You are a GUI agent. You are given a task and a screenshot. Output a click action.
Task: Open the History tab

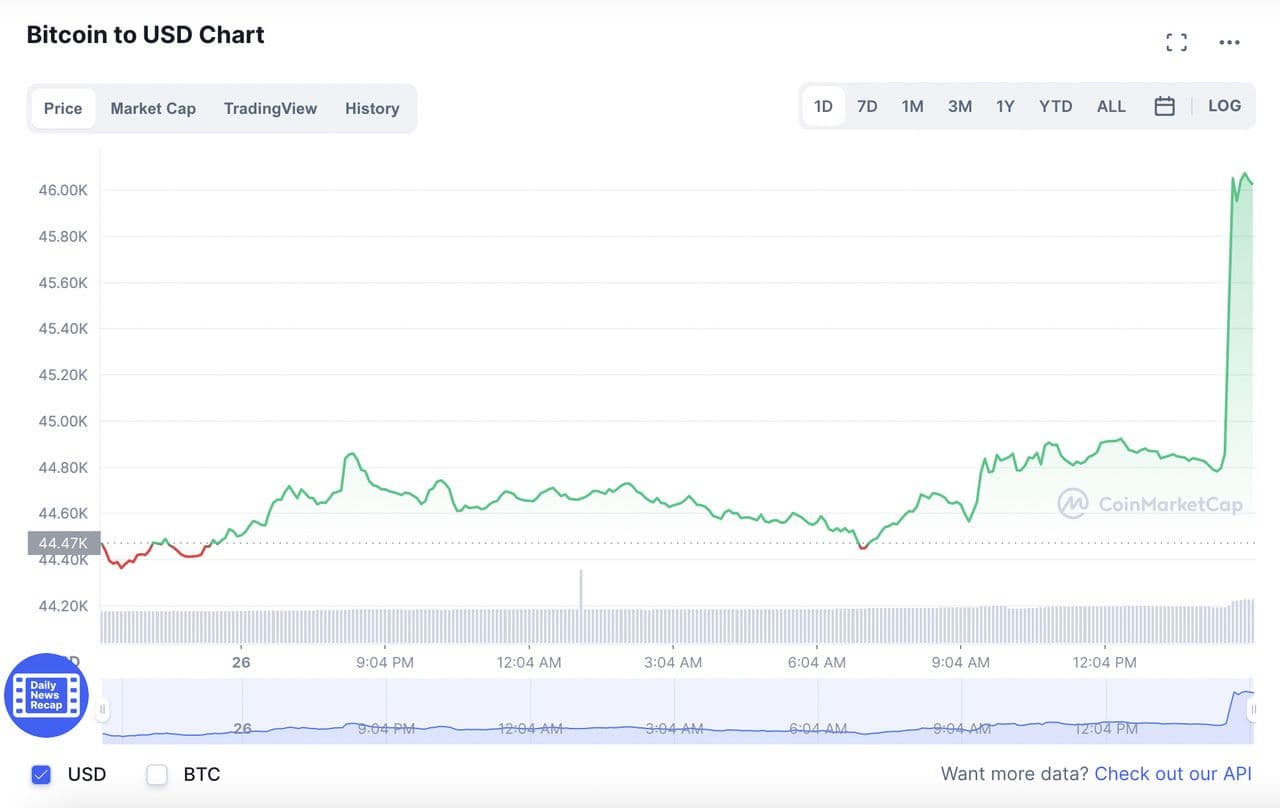[372, 108]
